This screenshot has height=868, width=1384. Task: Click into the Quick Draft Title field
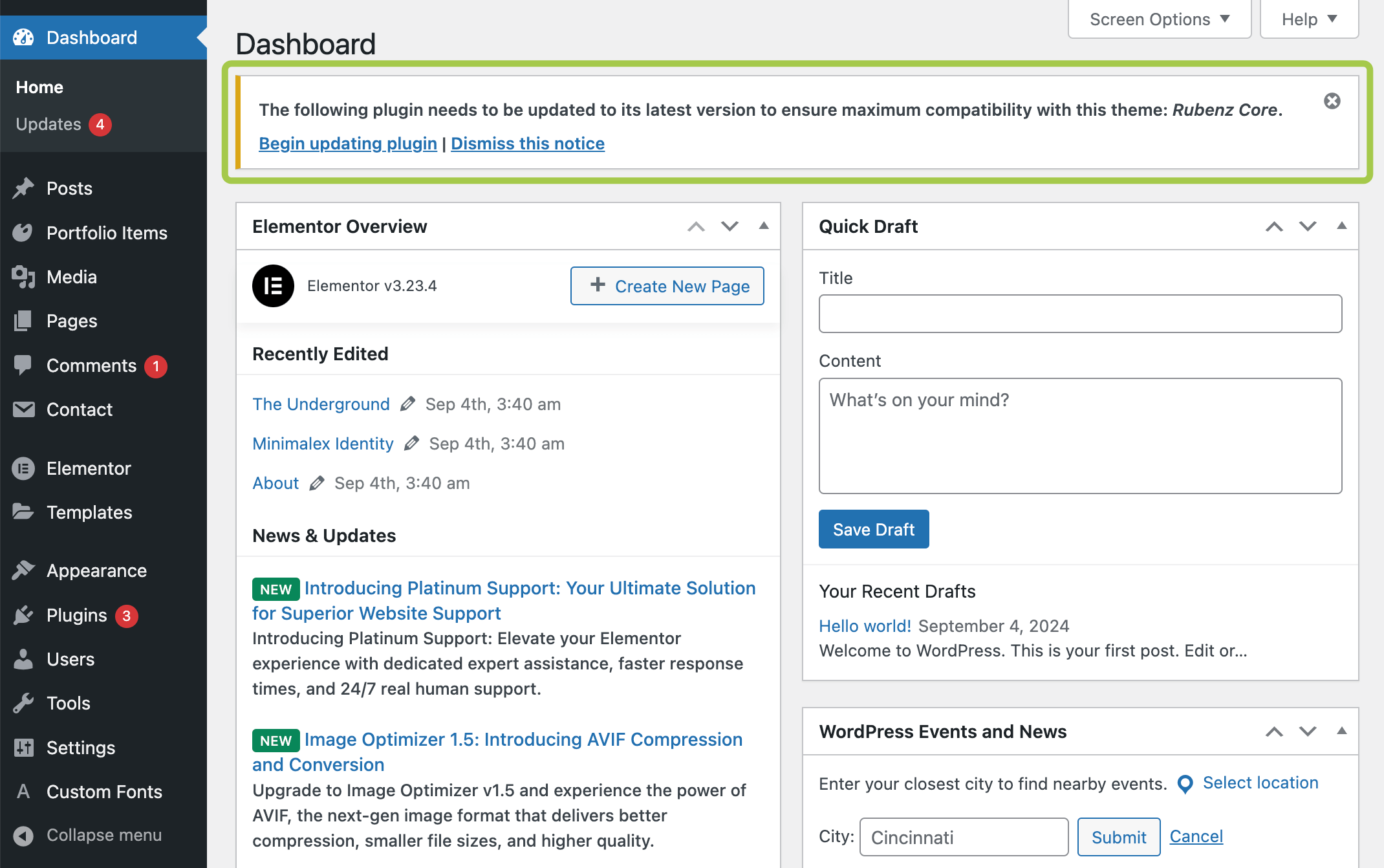click(x=1080, y=314)
